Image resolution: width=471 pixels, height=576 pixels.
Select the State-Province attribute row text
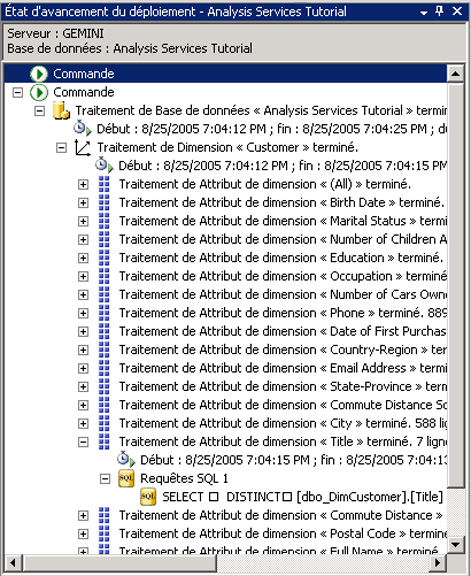coord(283,386)
